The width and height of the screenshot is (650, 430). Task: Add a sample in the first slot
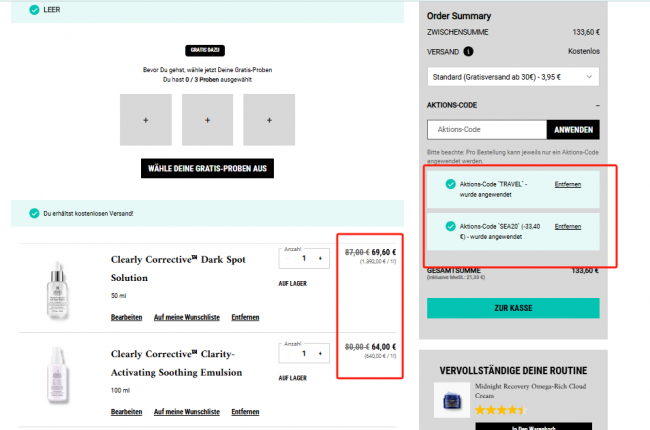(x=146, y=120)
